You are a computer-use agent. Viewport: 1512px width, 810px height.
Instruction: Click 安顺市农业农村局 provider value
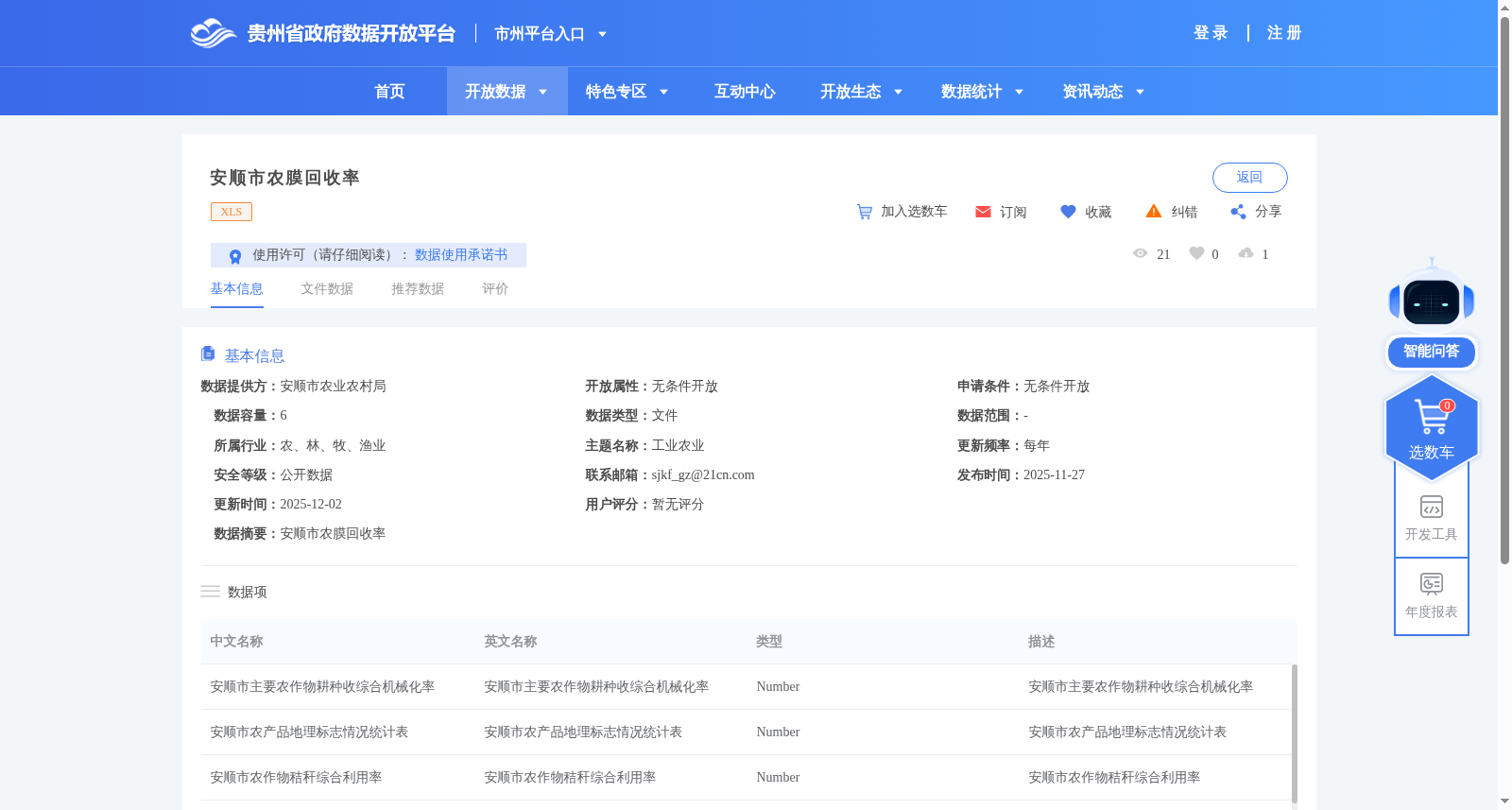(333, 387)
